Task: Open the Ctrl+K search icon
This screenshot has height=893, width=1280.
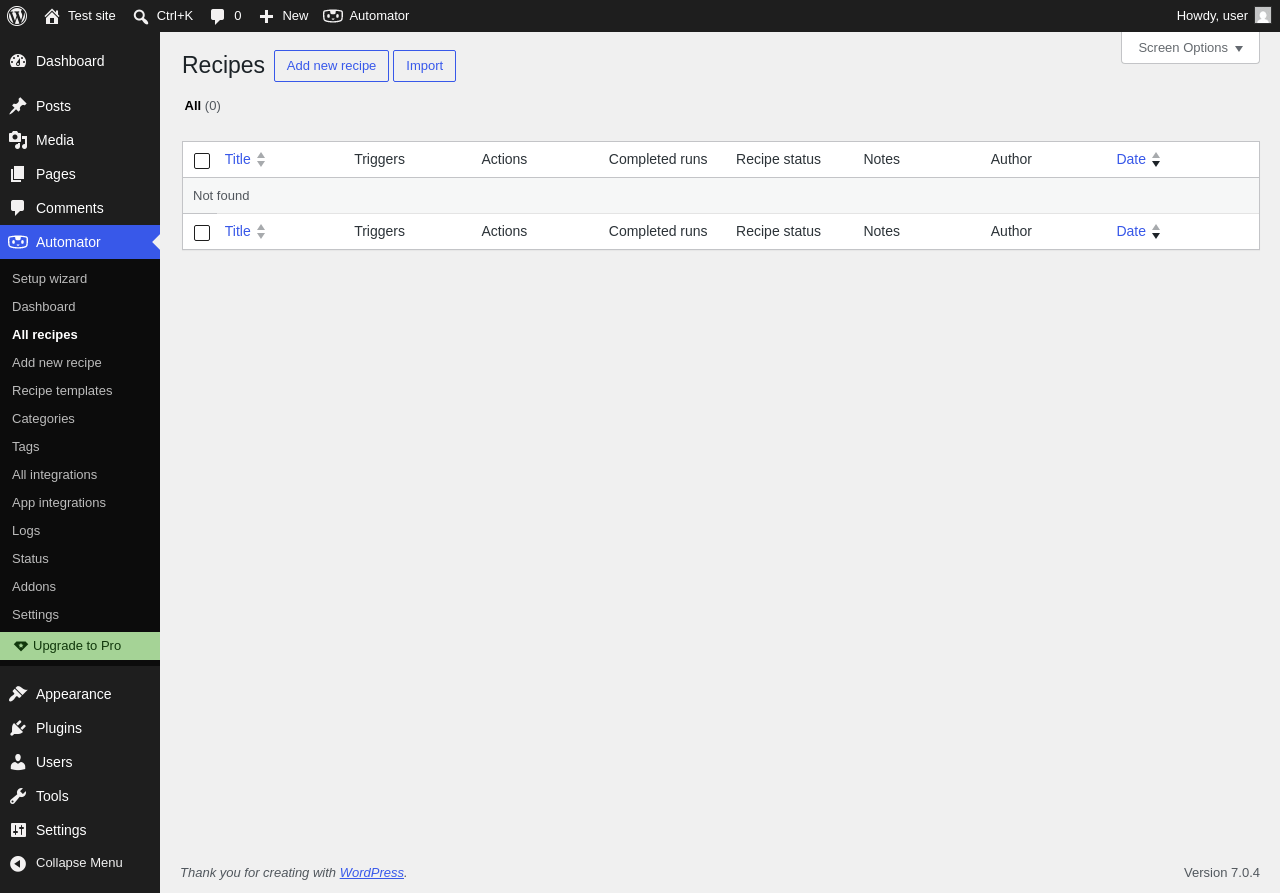Action: (141, 16)
